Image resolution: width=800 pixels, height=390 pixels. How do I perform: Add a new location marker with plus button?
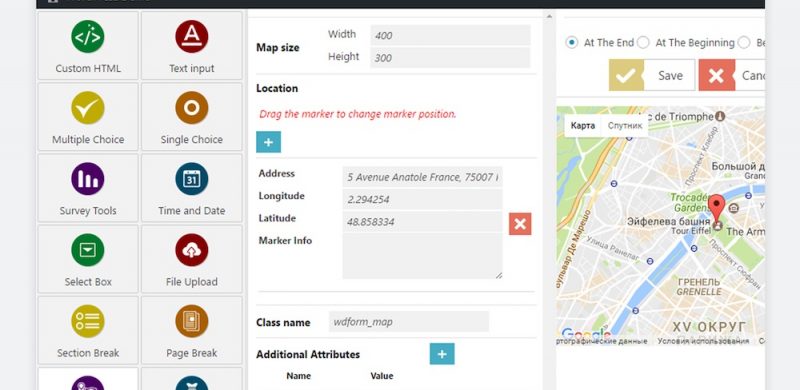268,142
